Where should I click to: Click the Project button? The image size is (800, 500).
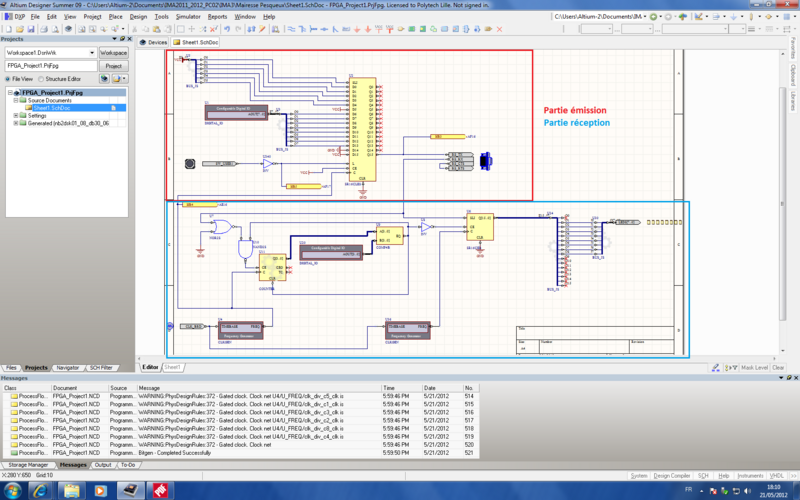point(113,65)
